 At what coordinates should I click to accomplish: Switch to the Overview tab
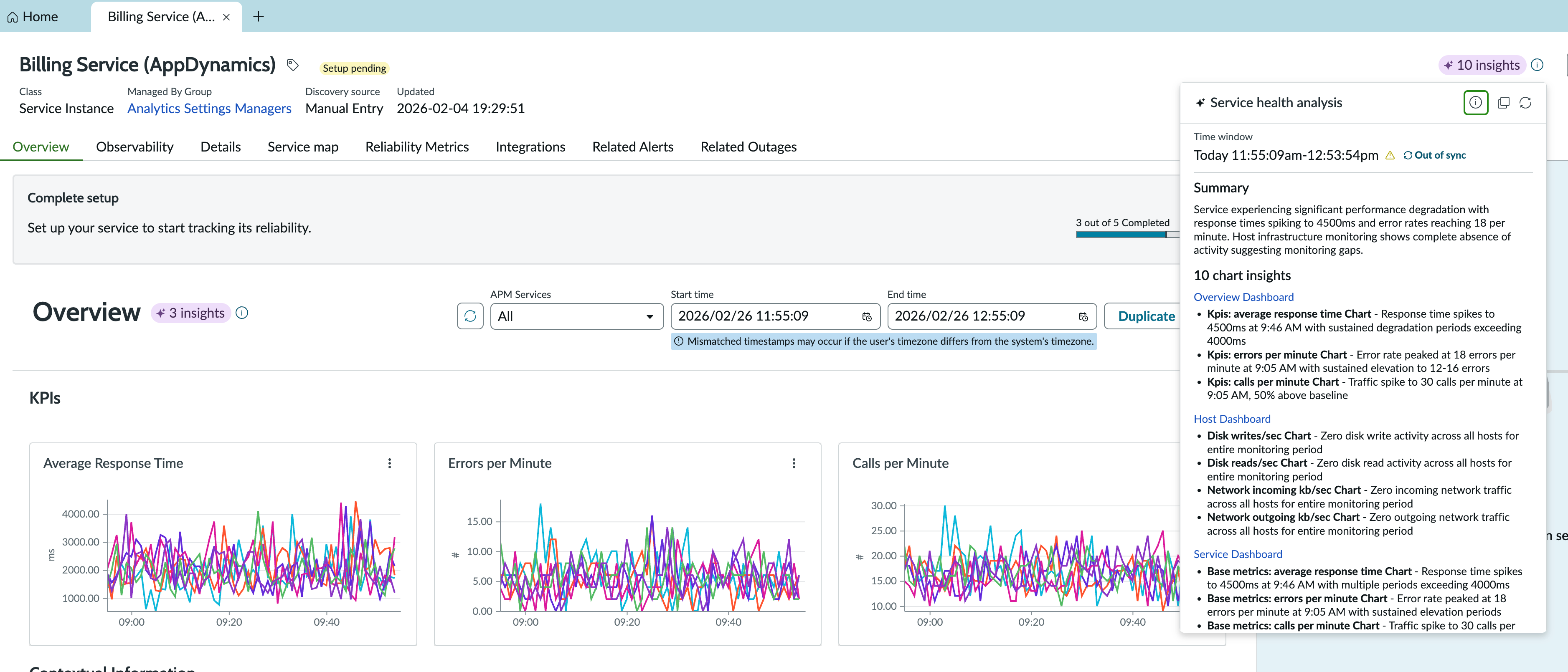(x=41, y=147)
